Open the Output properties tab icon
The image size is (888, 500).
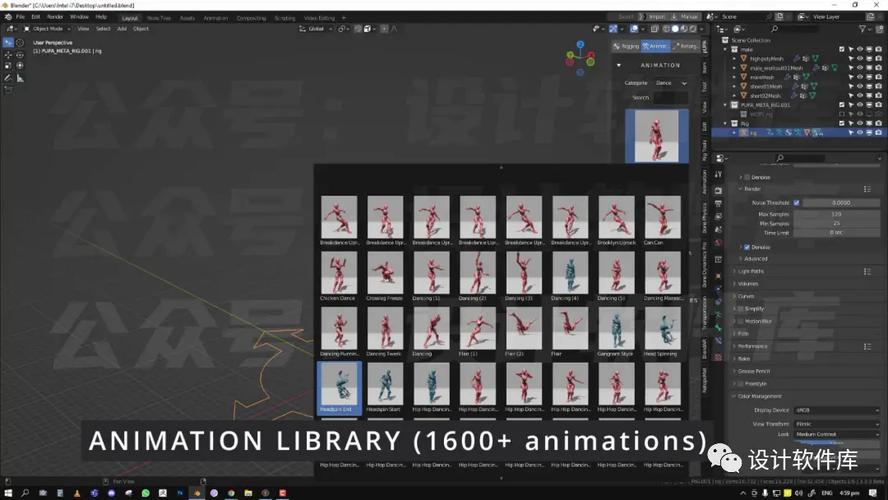point(718,203)
